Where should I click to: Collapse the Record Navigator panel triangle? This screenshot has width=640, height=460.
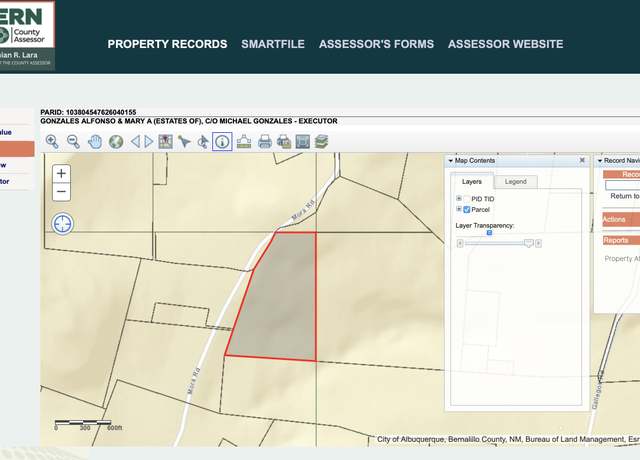pos(600,161)
